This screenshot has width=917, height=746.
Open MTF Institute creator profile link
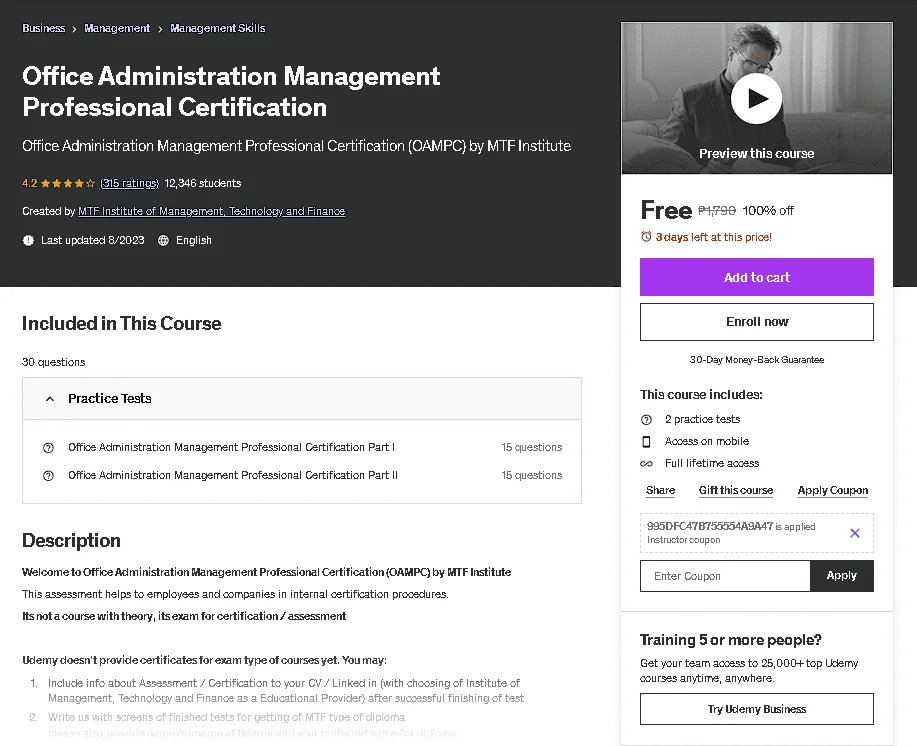tap(212, 211)
